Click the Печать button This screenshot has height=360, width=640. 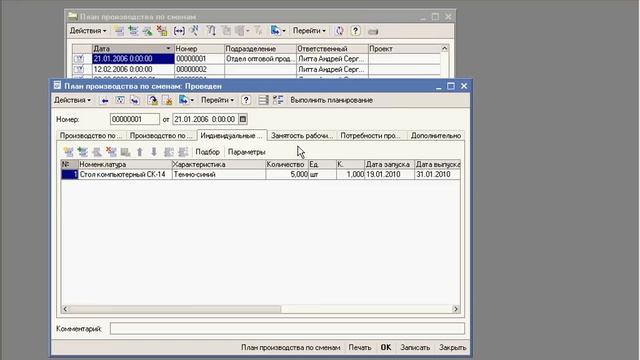click(360, 347)
